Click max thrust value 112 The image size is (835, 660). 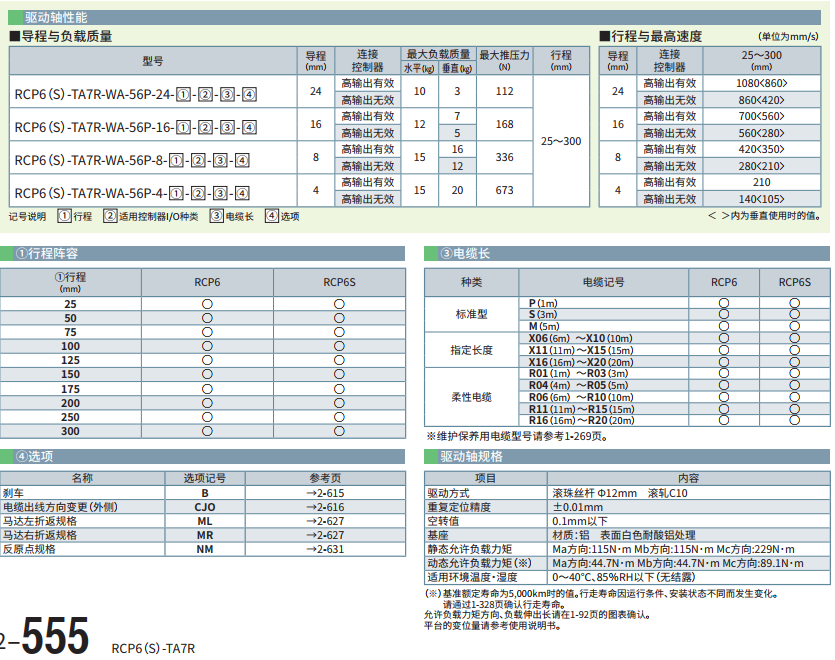click(x=504, y=92)
